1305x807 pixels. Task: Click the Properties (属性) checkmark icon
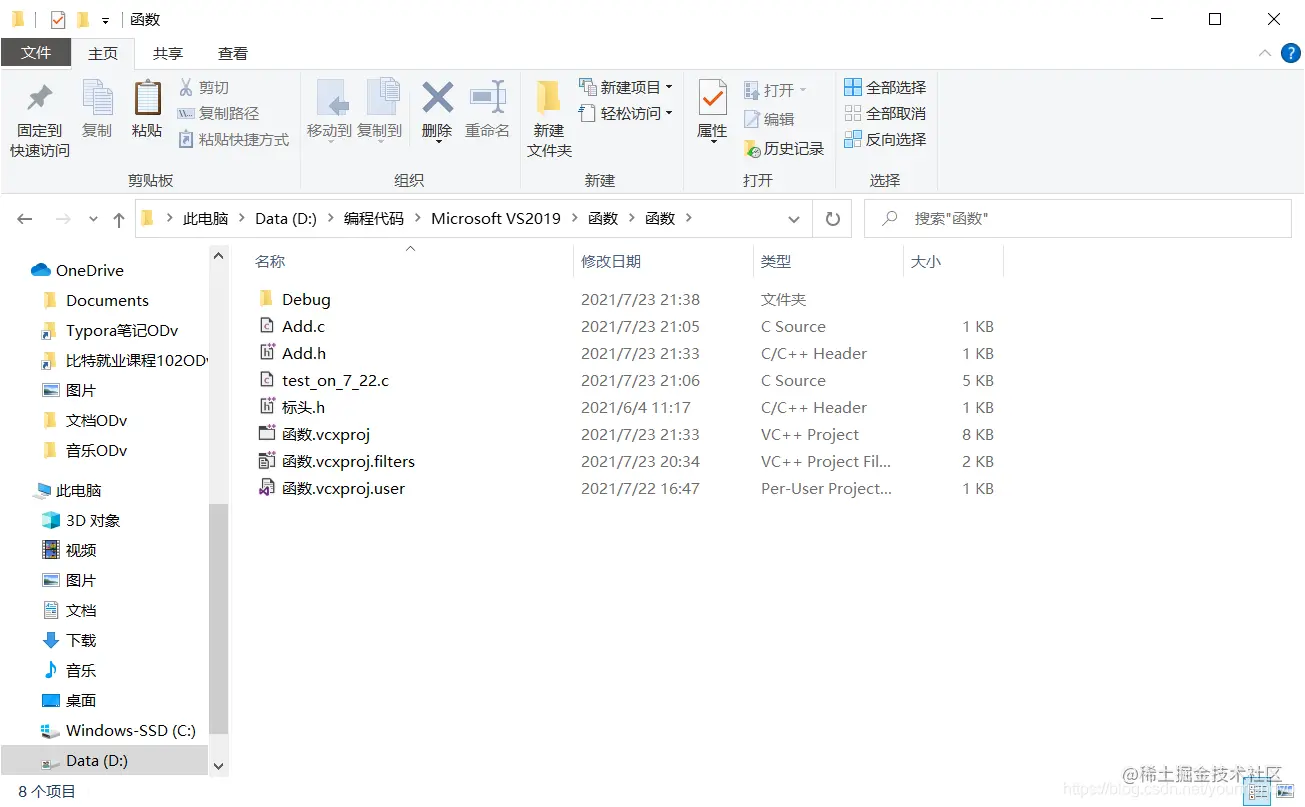712,99
